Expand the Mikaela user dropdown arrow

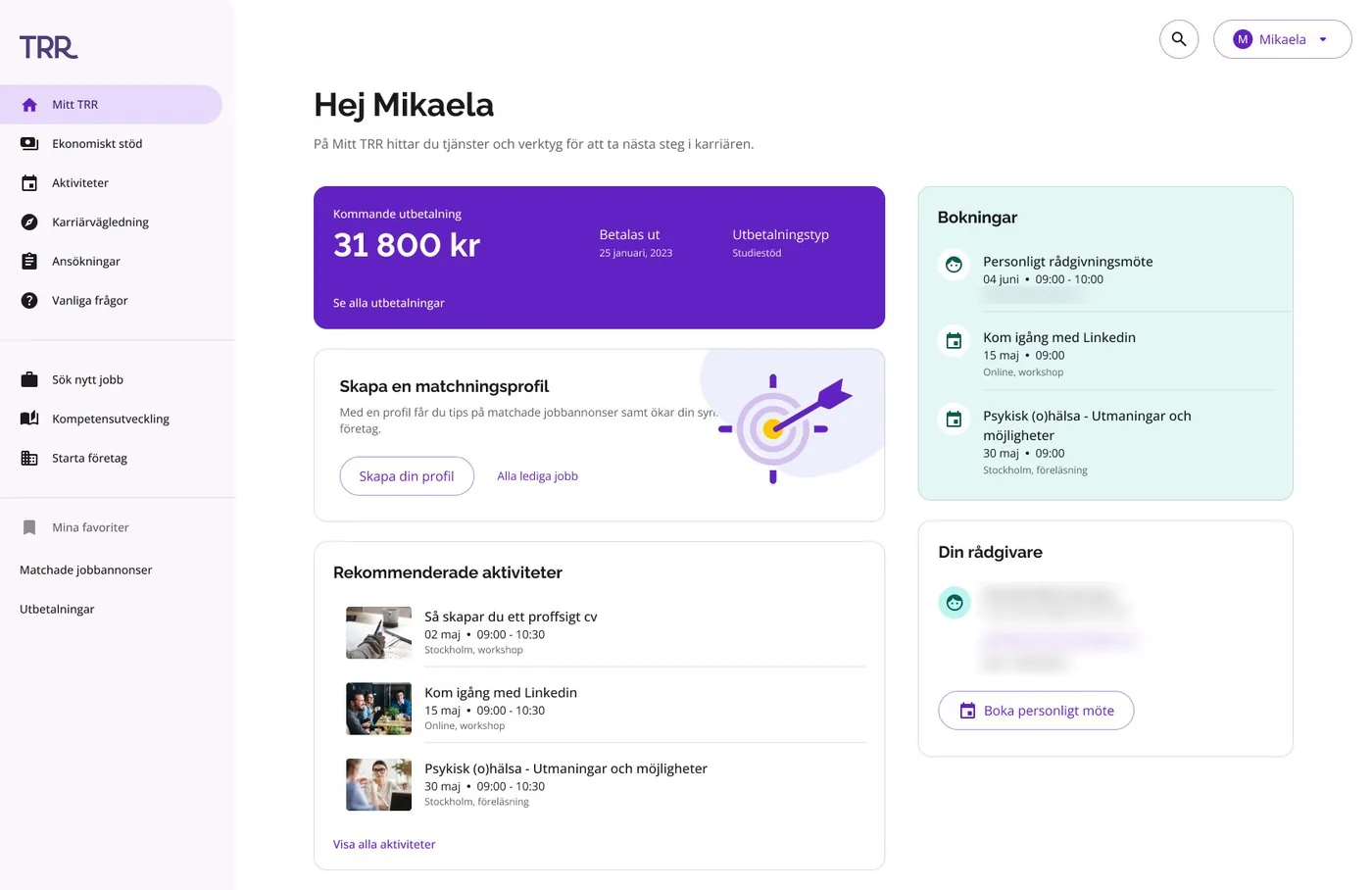pos(1323,39)
